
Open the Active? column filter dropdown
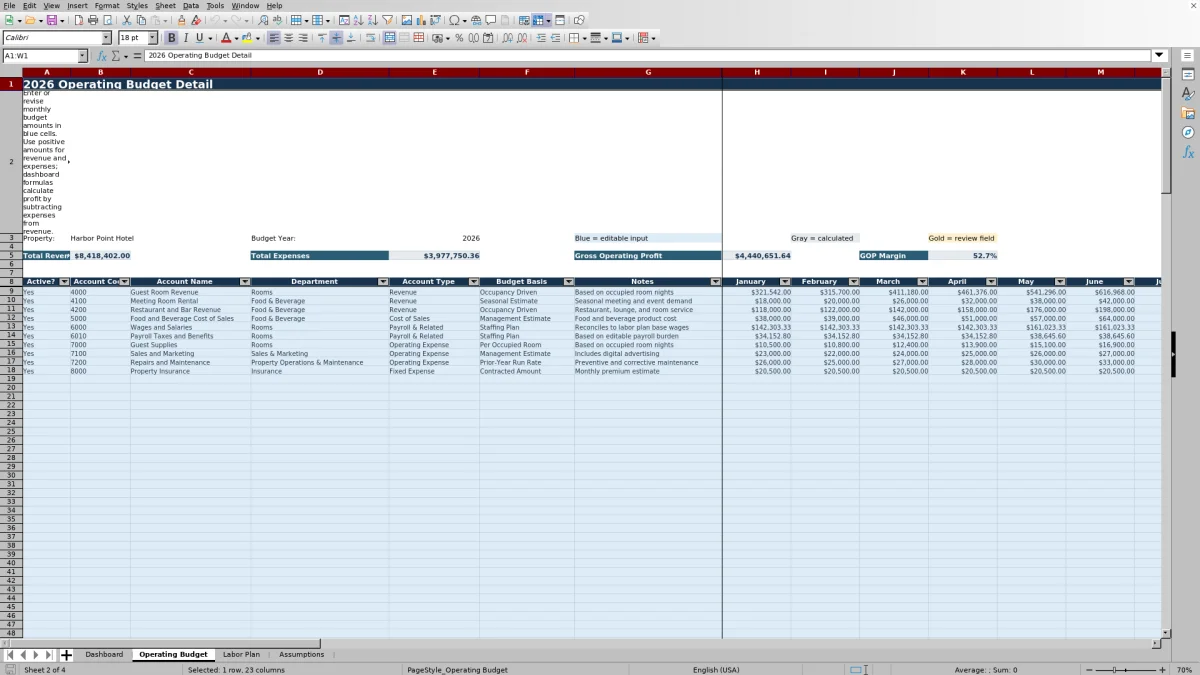pos(65,282)
